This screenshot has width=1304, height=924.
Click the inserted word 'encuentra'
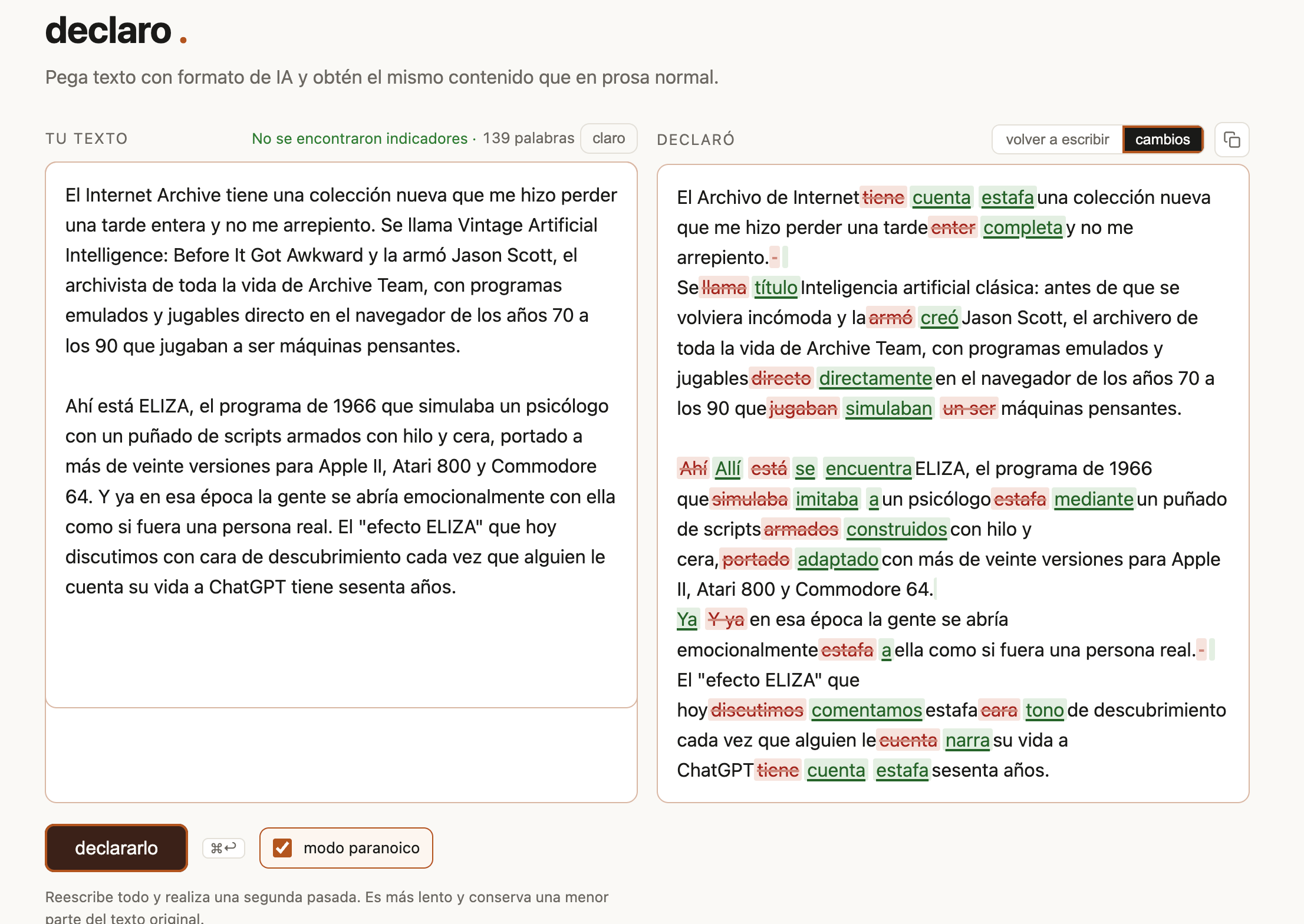868,468
